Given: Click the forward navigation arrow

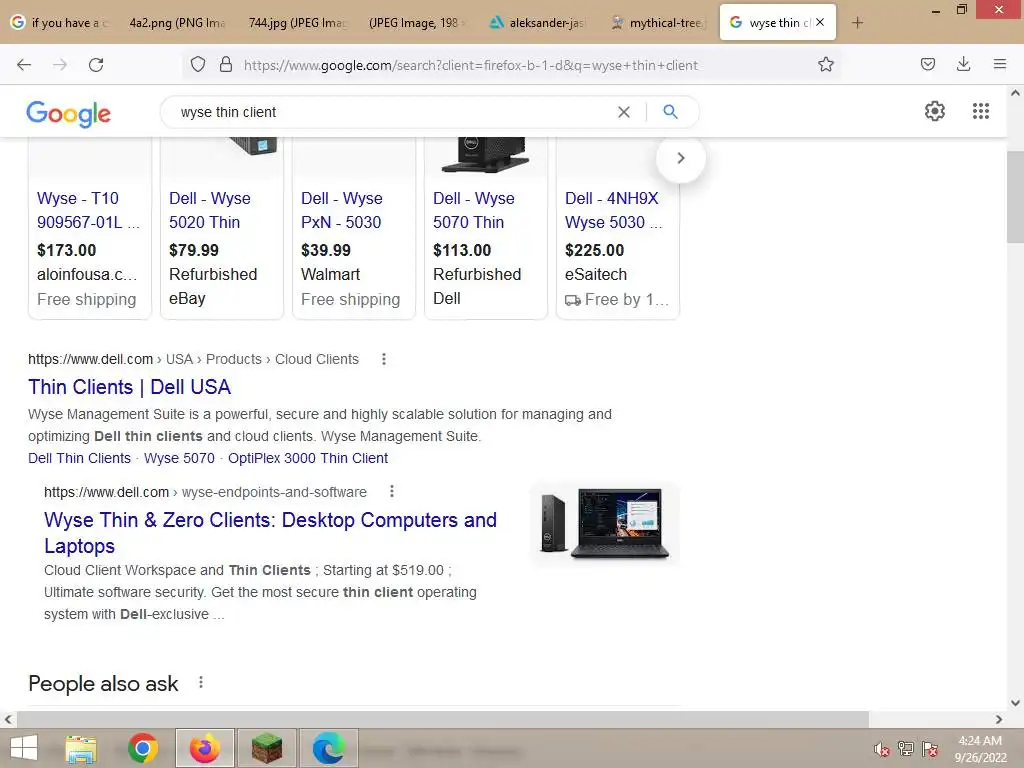Looking at the screenshot, I should tap(60, 65).
